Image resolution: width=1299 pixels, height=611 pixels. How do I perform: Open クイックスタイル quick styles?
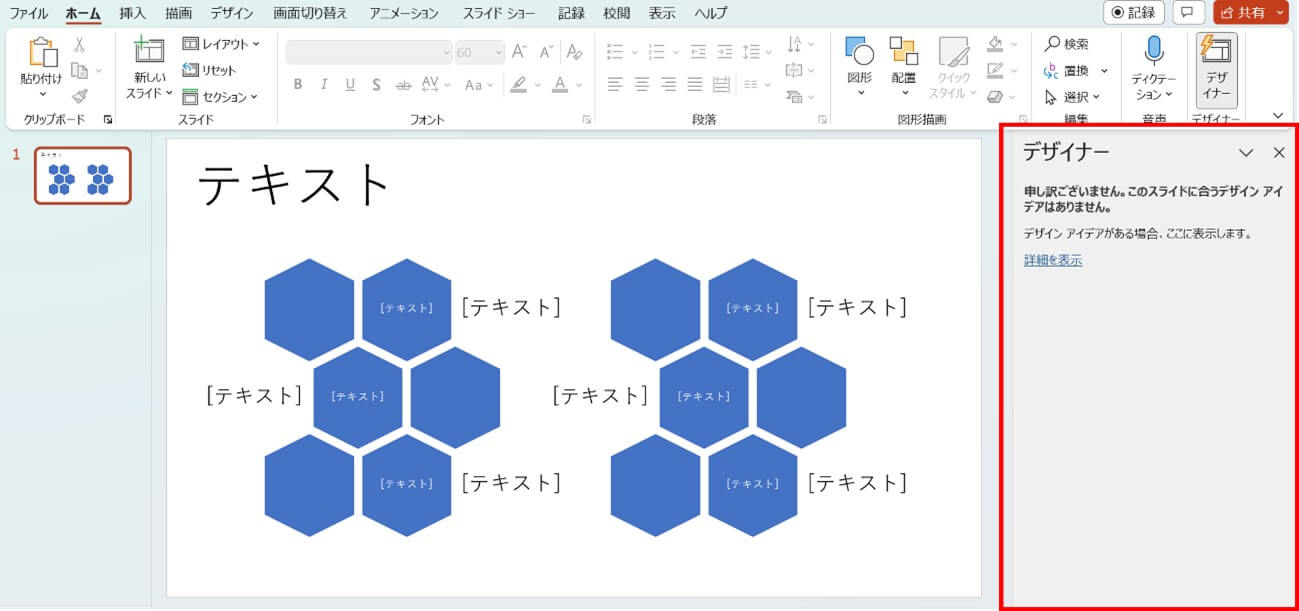coord(952,68)
